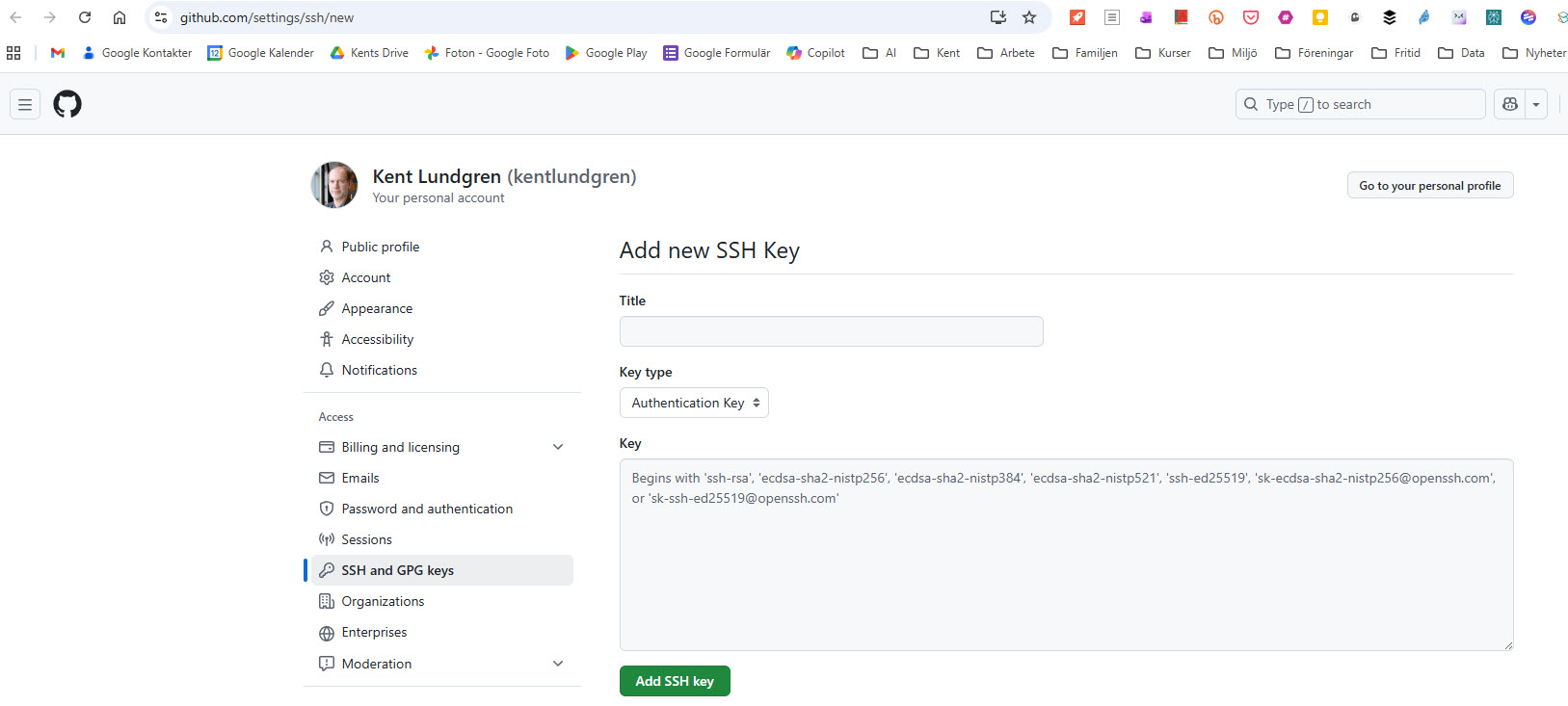Click the Pocket extension icon in toolbar
Viewport: 1568px width, 706px height.
(1251, 17)
